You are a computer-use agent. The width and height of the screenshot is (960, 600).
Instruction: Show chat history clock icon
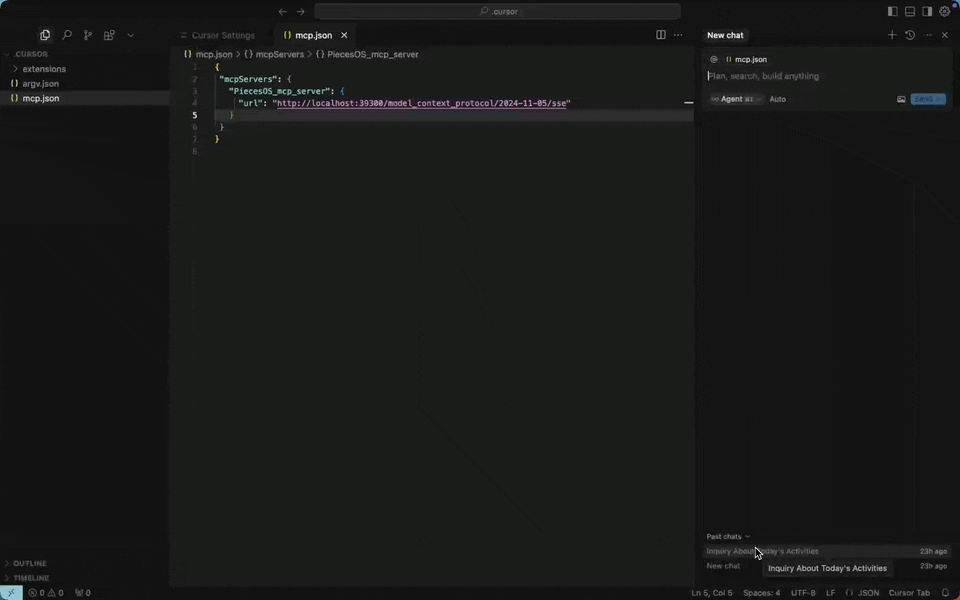[910, 35]
